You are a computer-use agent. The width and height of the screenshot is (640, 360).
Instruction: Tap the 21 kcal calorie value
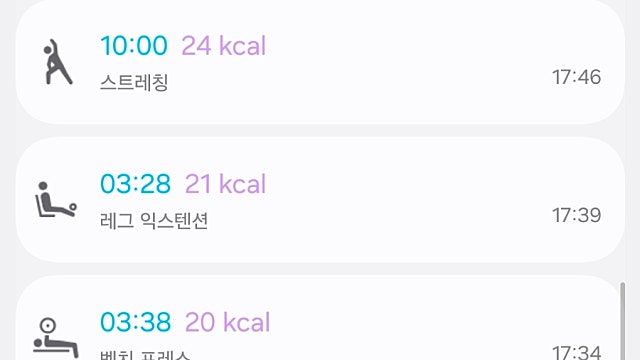(225, 184)
